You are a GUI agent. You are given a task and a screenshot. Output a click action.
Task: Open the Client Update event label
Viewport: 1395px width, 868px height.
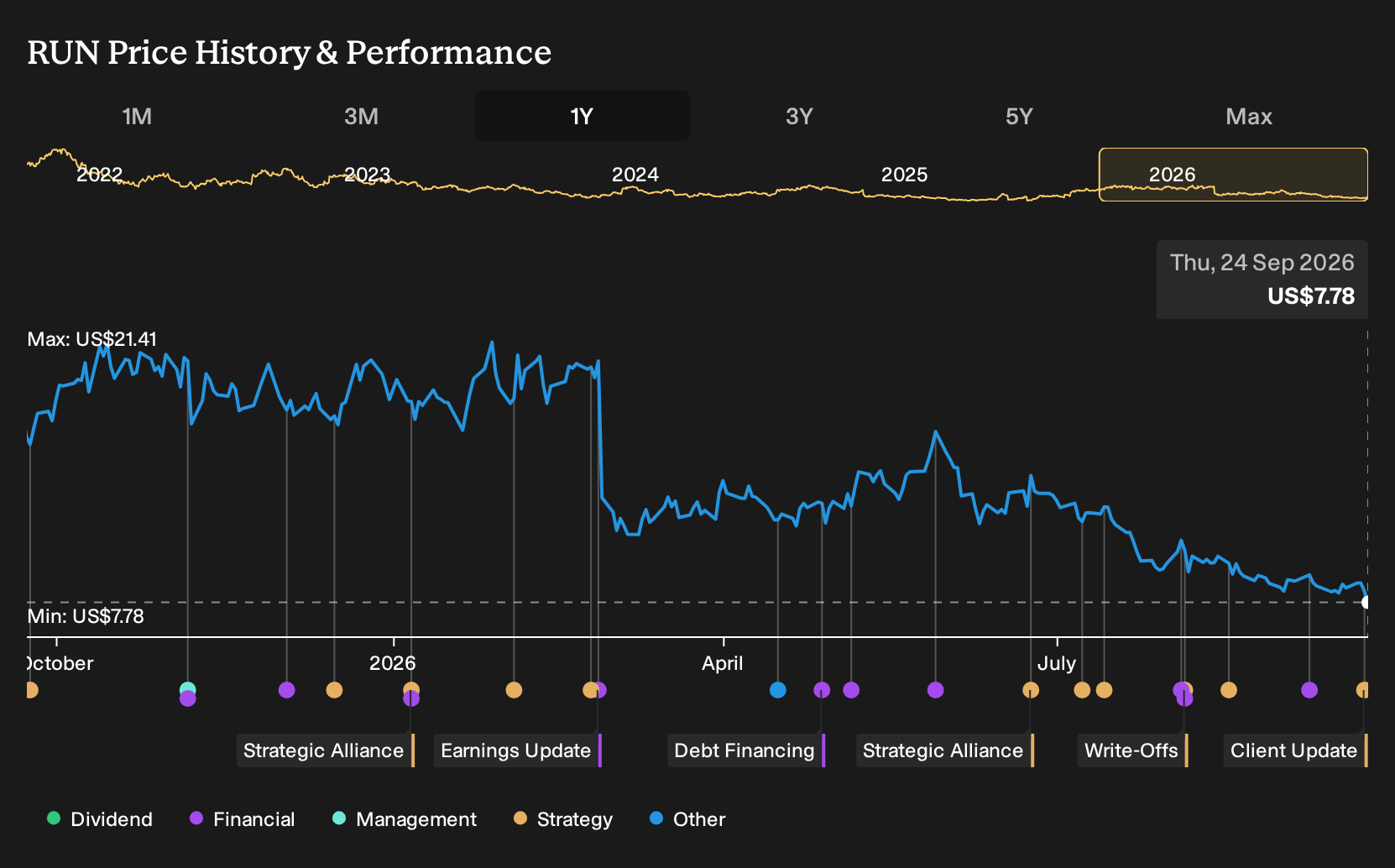(1295, 750)
